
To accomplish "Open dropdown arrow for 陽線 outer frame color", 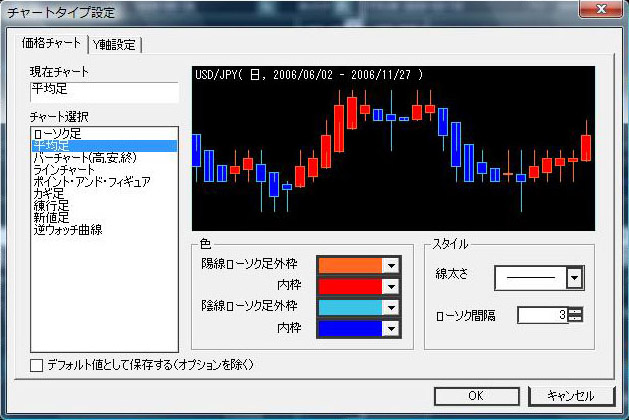I will coord(391,266).
